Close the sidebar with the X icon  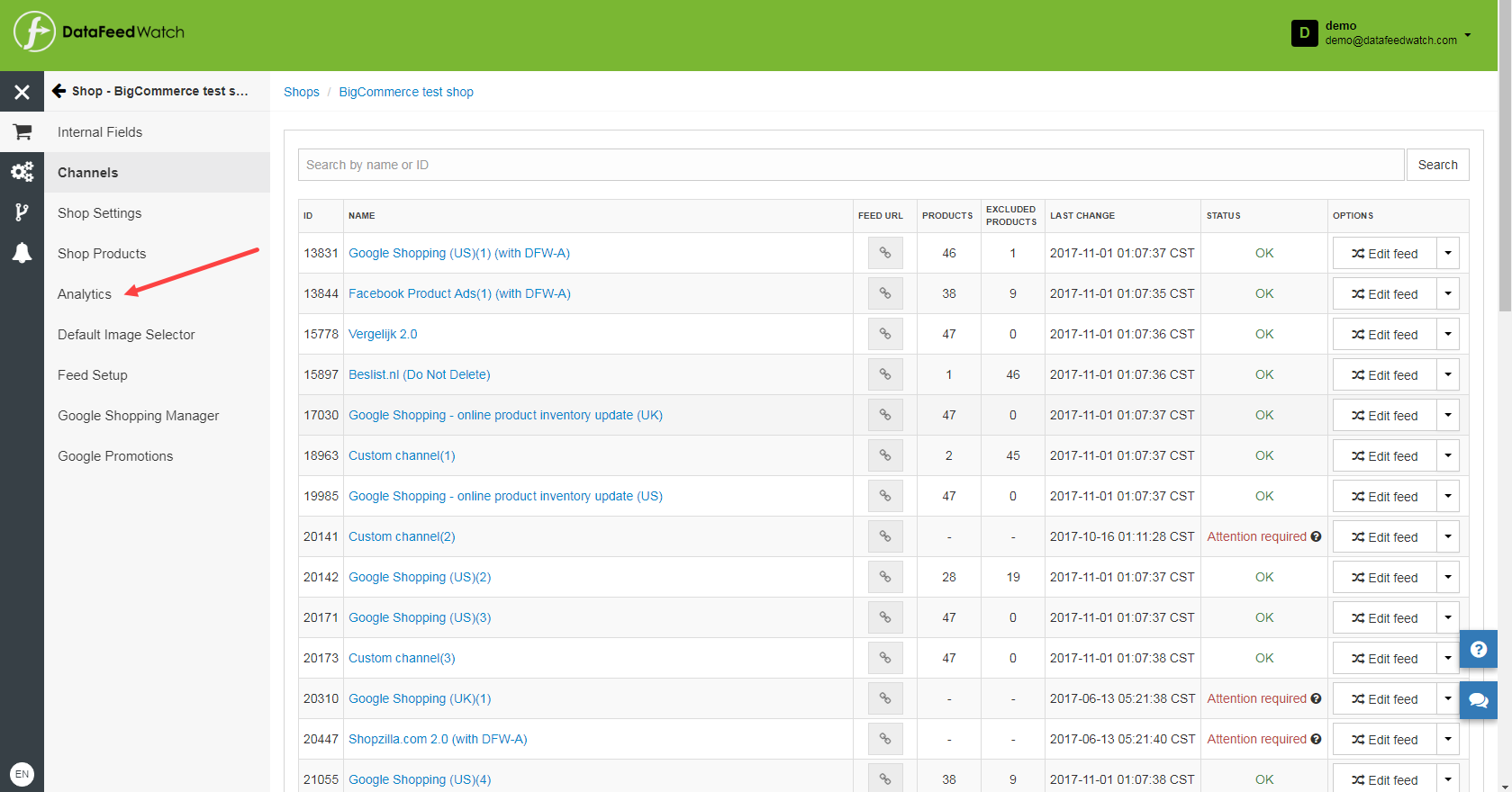tap(22, 92)
